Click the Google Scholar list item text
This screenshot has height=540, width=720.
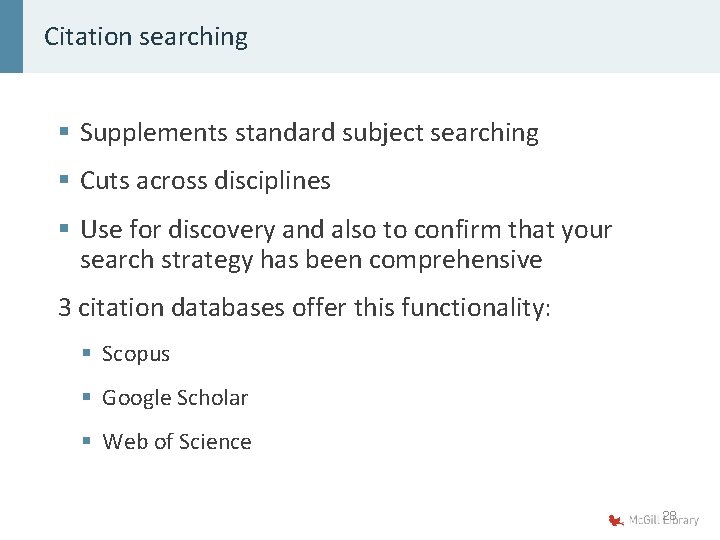(175, 398)
